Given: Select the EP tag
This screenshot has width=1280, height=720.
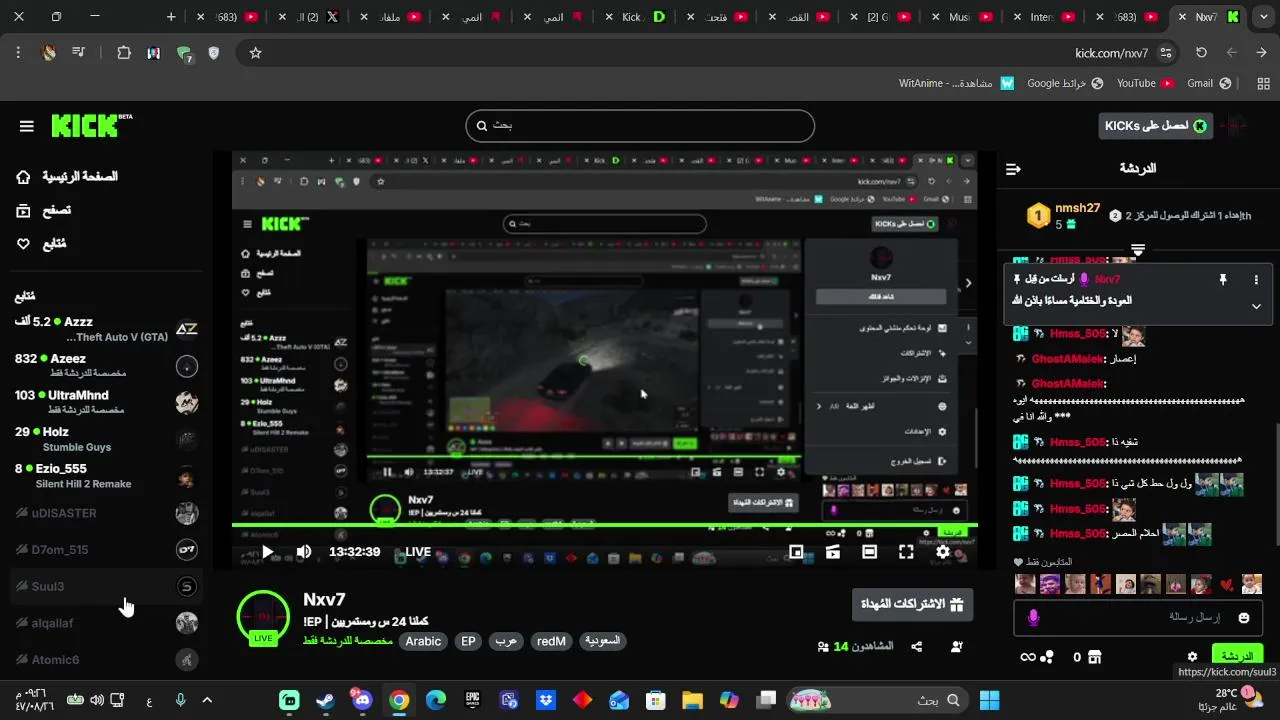Looking at the screenshot, I should 468,641.
